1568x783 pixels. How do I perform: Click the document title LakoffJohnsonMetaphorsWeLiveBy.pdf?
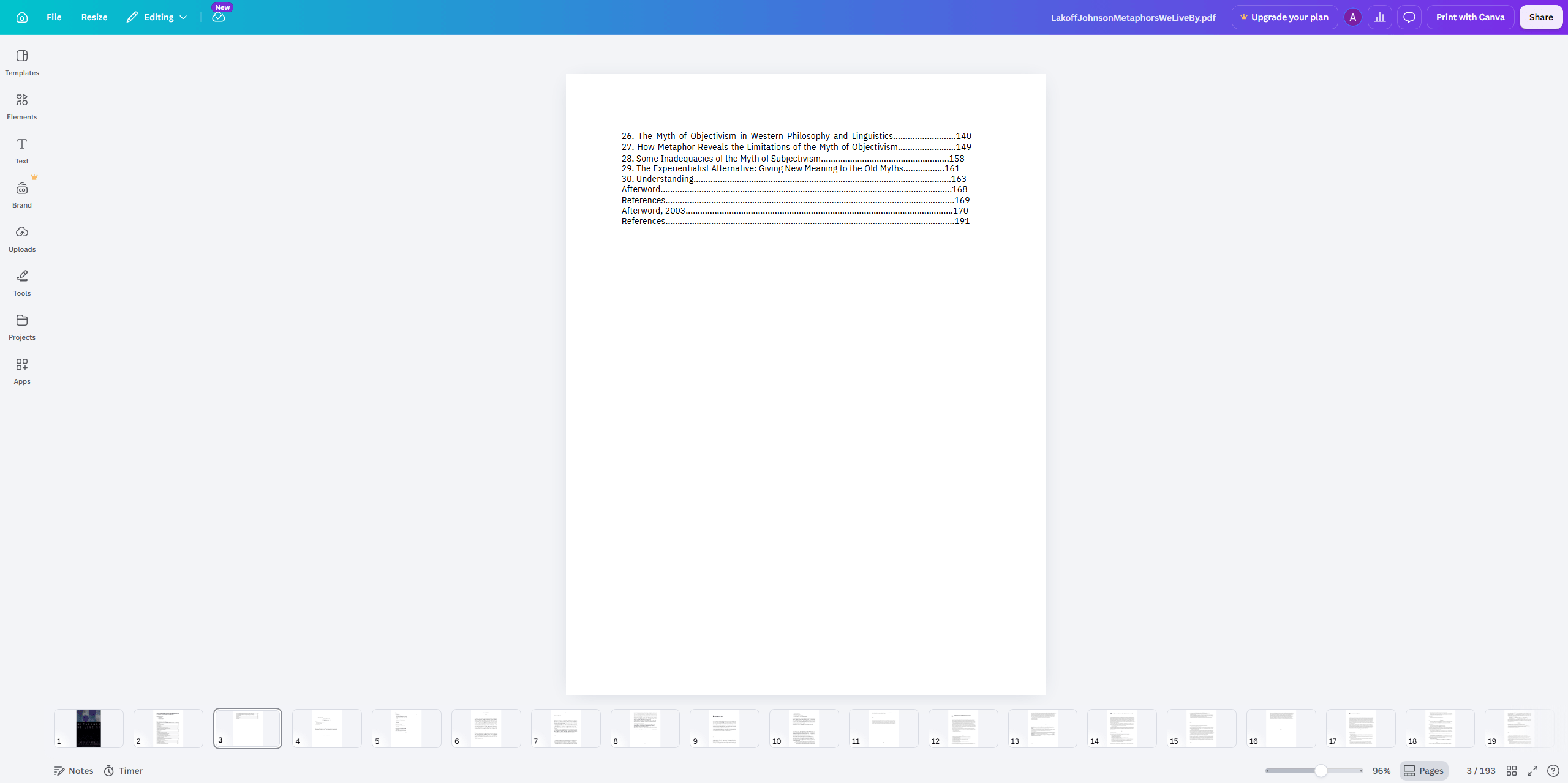coord(1133,17)
